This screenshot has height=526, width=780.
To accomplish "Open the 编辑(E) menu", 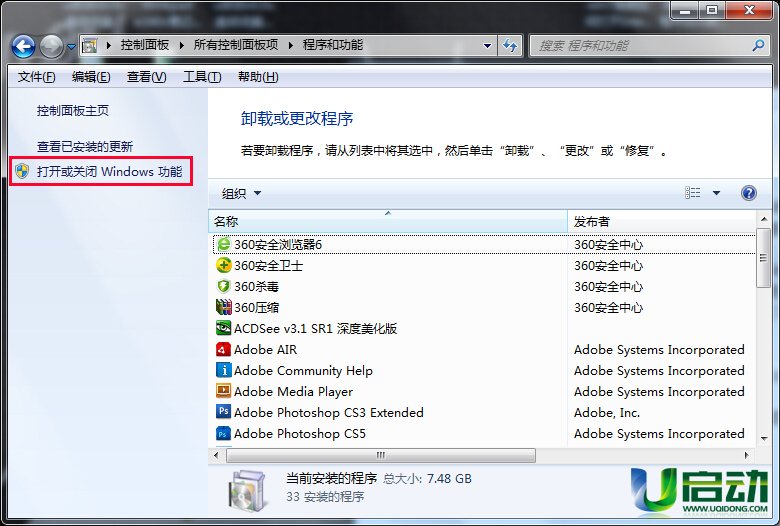I will 91,77.
